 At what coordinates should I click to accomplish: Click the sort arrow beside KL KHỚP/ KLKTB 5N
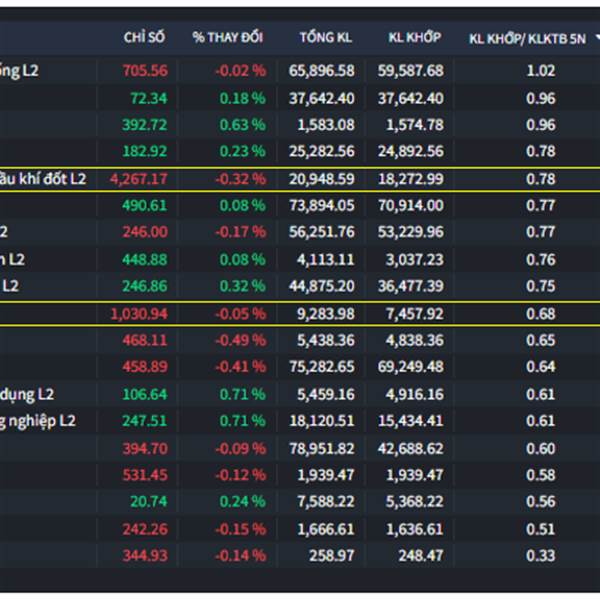point(597,37)
